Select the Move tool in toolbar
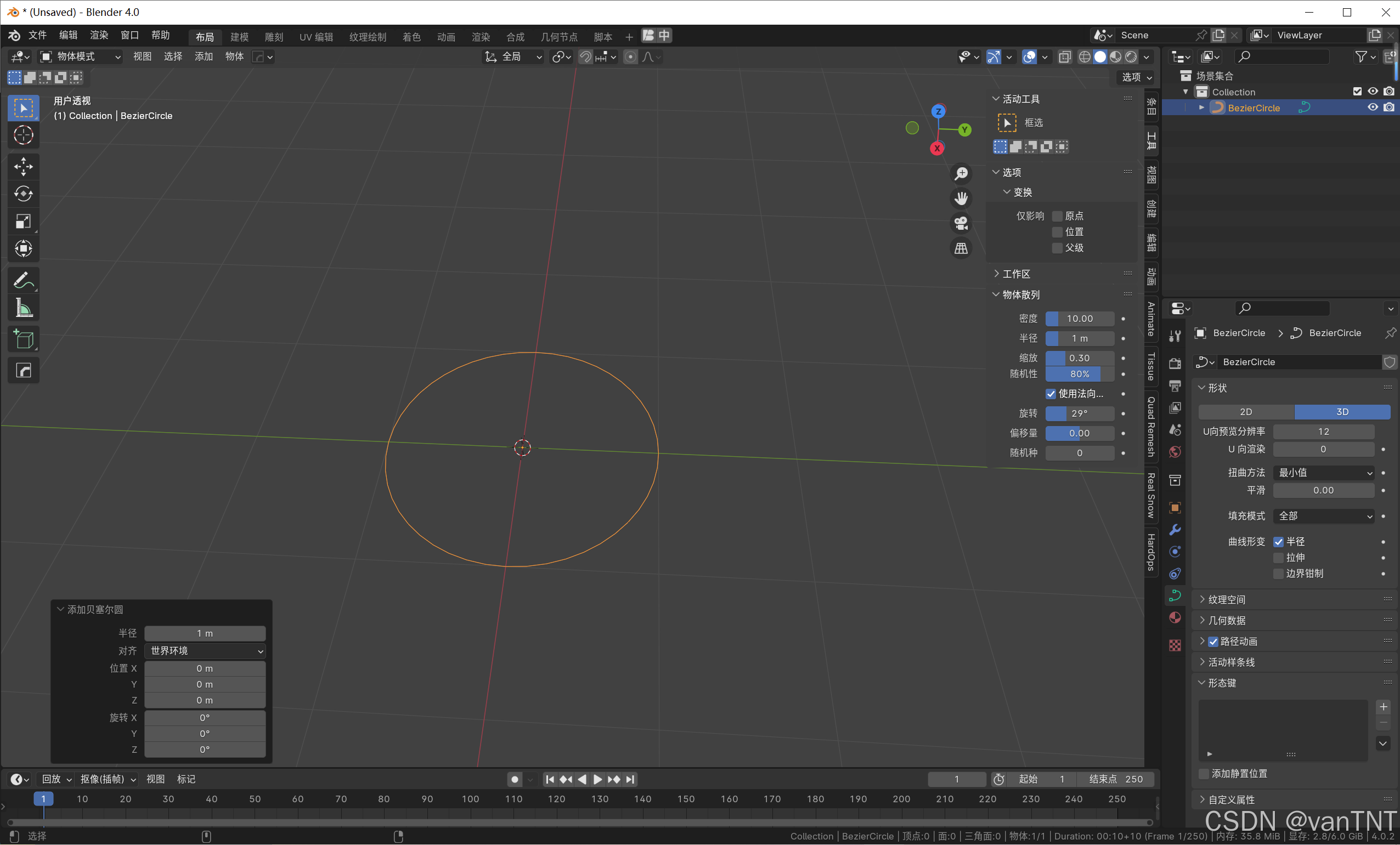The image size is (1400, 845). pyautogui.click(x=23, y=166)
